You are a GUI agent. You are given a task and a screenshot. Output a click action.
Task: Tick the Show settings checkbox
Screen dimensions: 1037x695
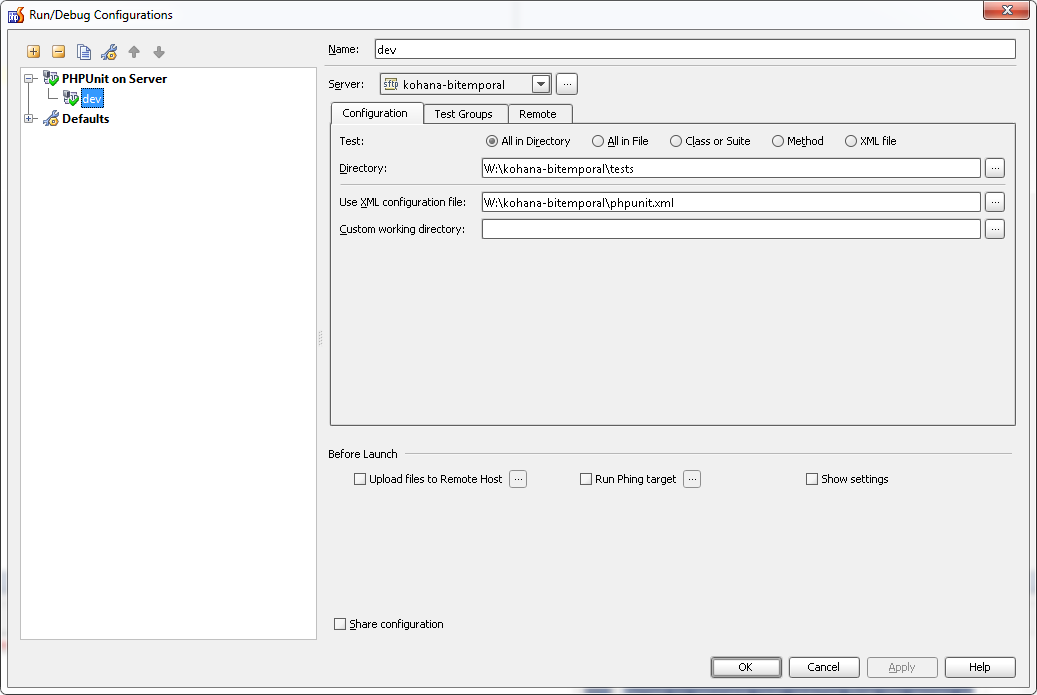tap(811, 479)
